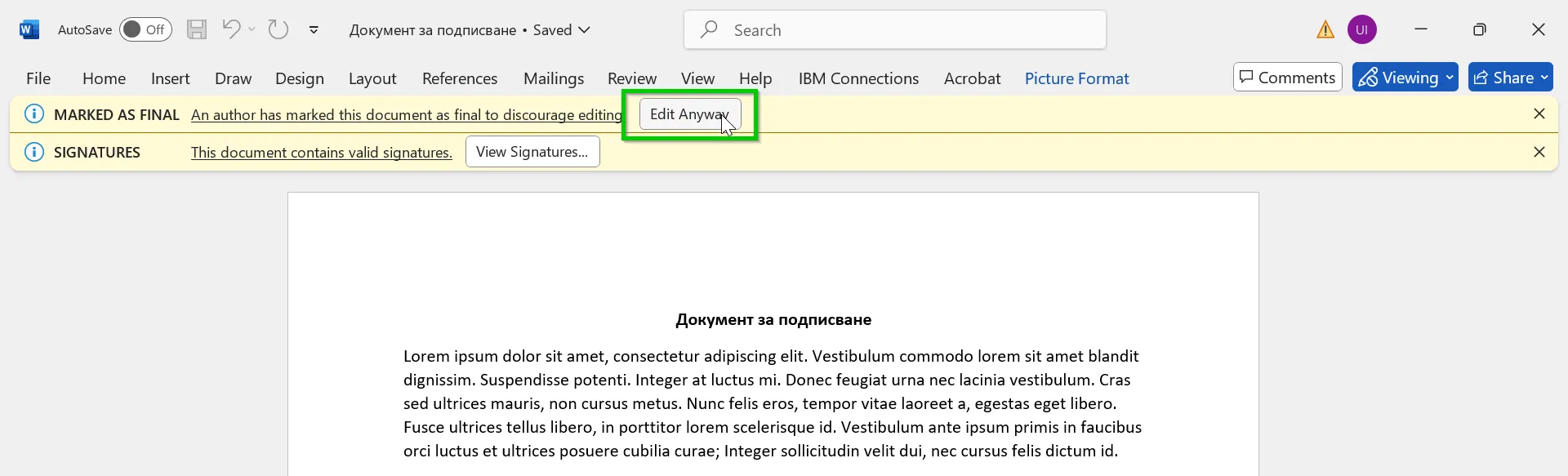
Task: Switch to the IBM Connections tab
Action: [859, 78]
